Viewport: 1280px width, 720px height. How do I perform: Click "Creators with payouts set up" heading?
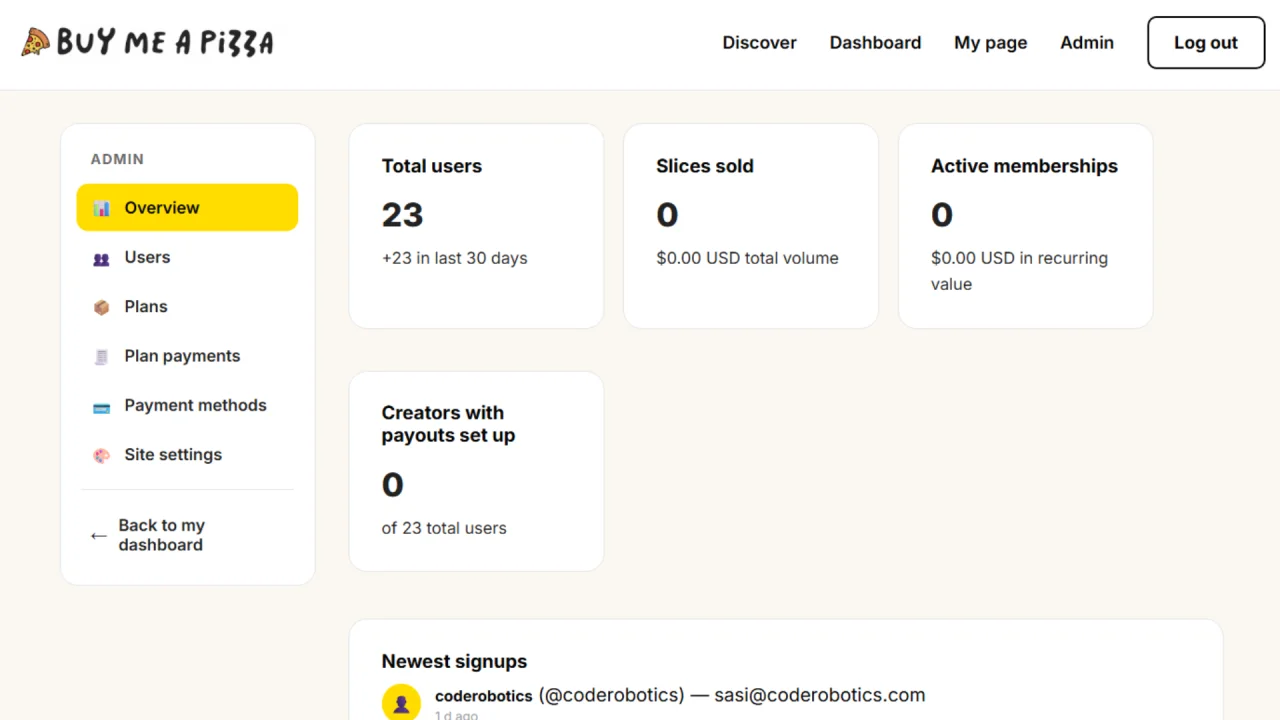coord(448,424)
